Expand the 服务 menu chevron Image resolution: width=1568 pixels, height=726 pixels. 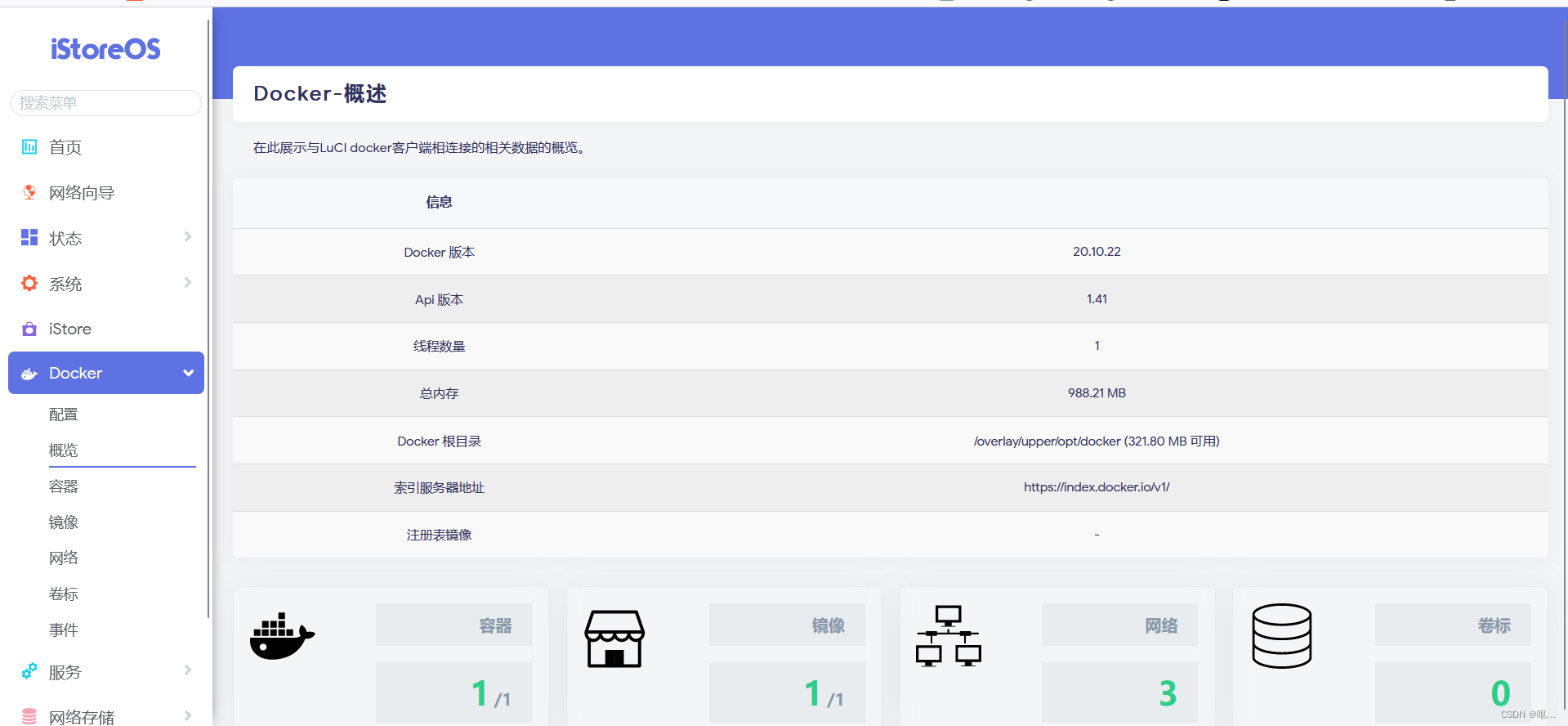point(188,670)
